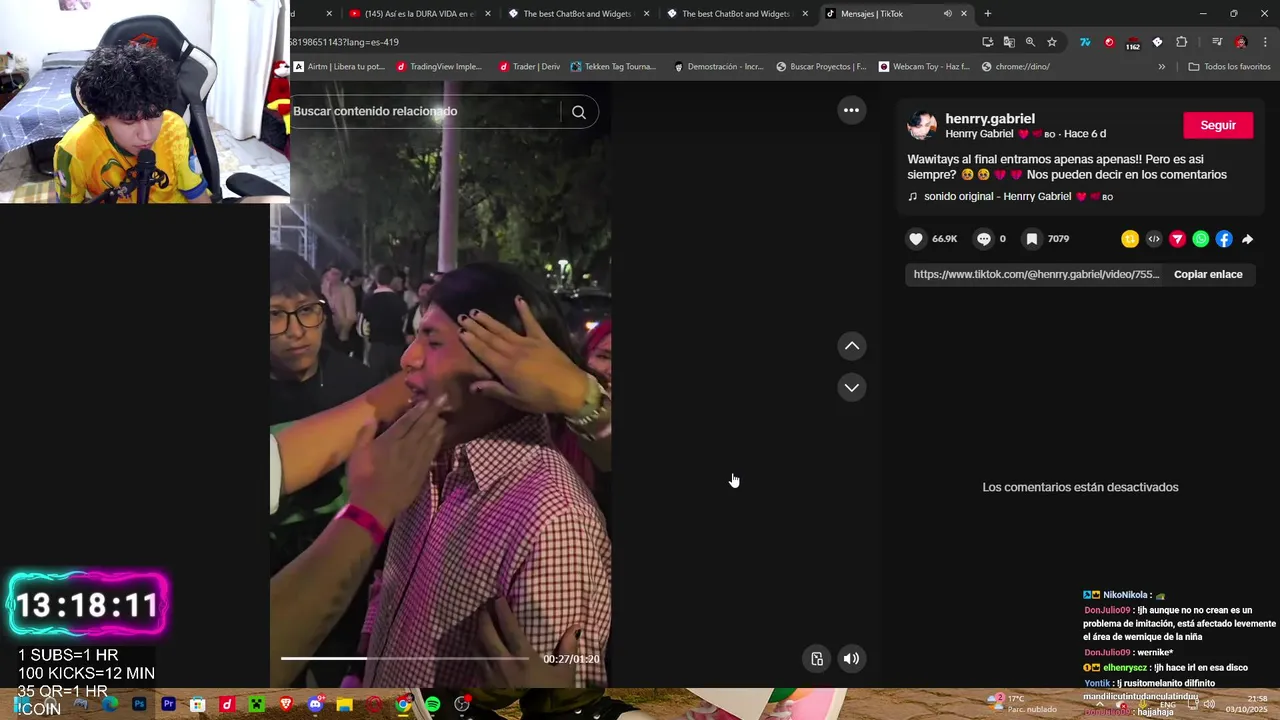Open the Trader | Deriv bookmark
Image resolution: width=1280 pixels, height=720 pixels.
pyautogui.click(x=529, y=67)
